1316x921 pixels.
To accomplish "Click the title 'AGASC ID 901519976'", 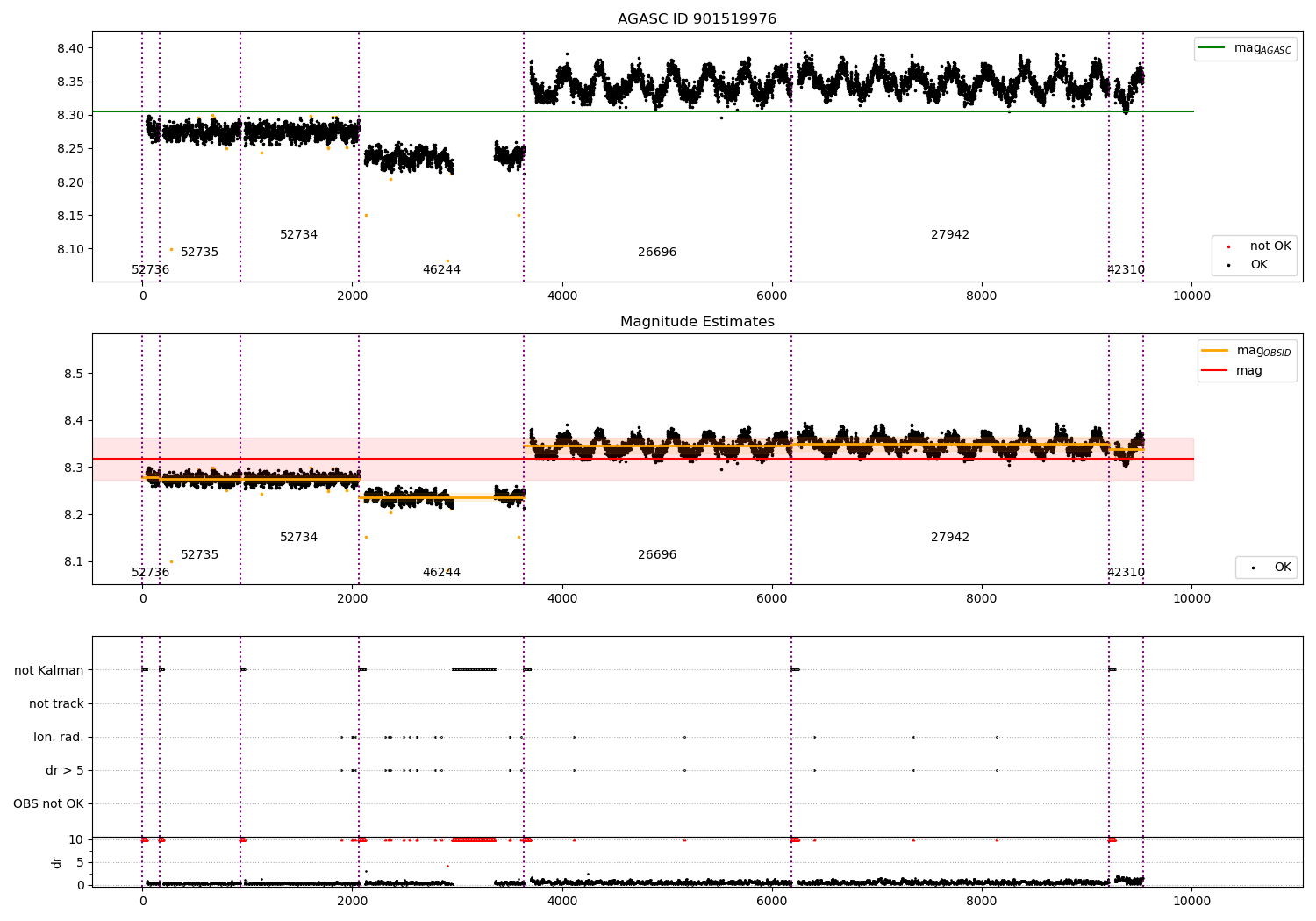I will (x=697, y=19).
